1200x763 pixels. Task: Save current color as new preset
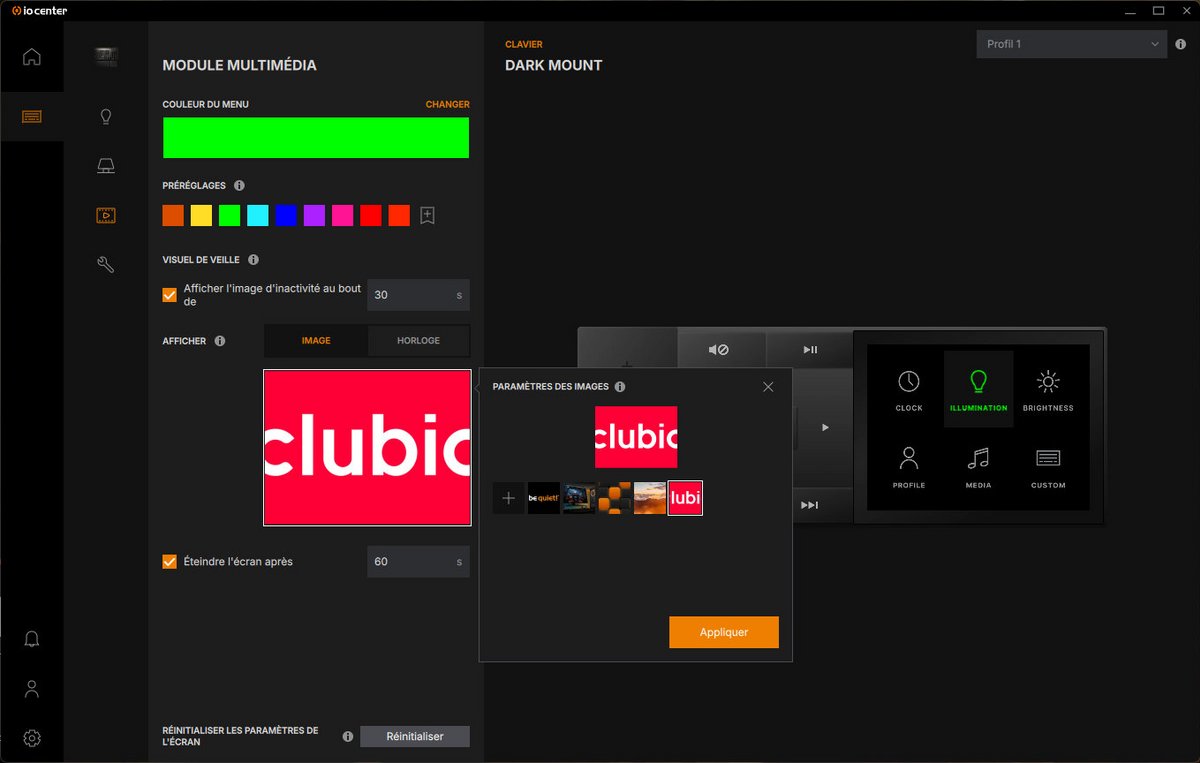tap(428, 215)
